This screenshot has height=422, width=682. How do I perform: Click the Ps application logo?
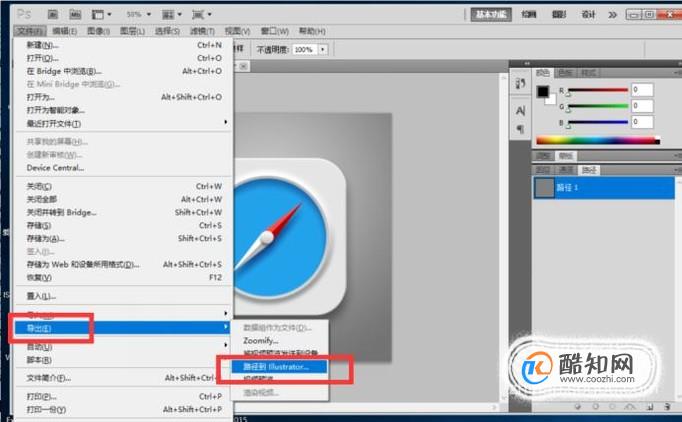click(x=24, y=14)
